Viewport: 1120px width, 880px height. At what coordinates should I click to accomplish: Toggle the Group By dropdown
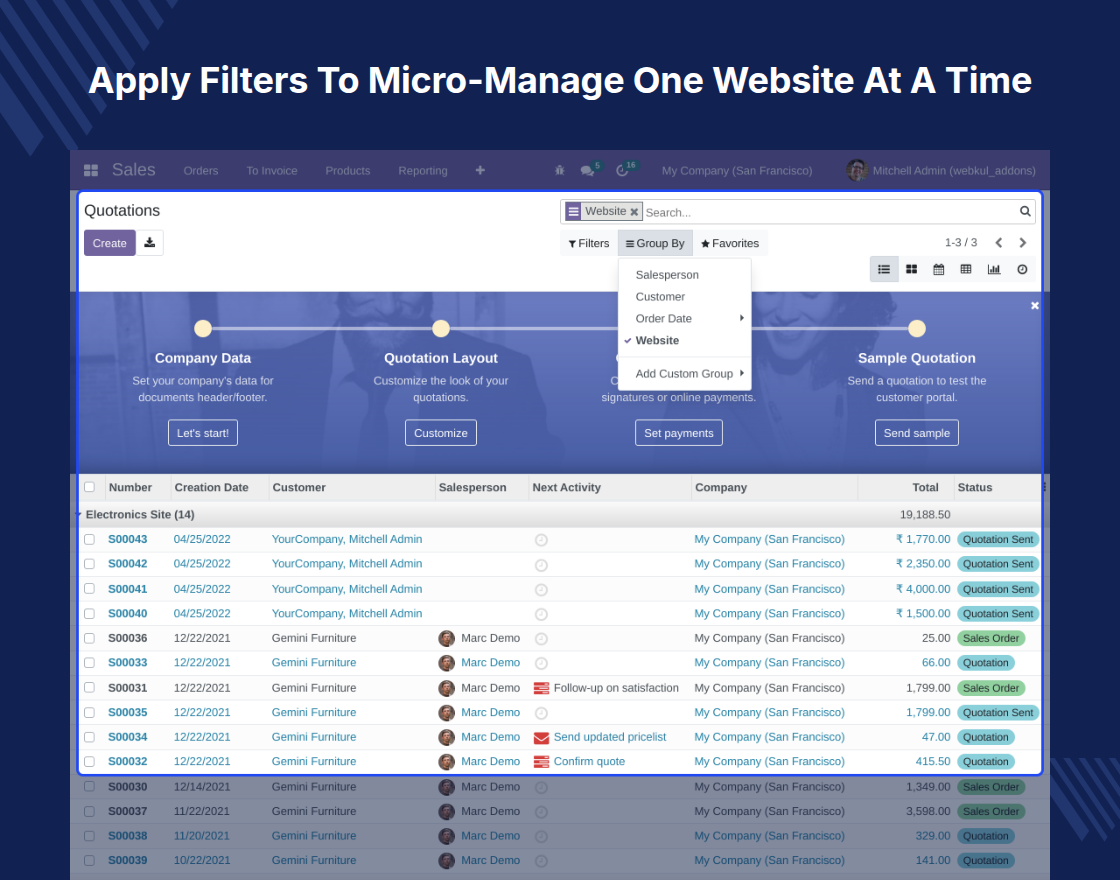tap(655, 243)
